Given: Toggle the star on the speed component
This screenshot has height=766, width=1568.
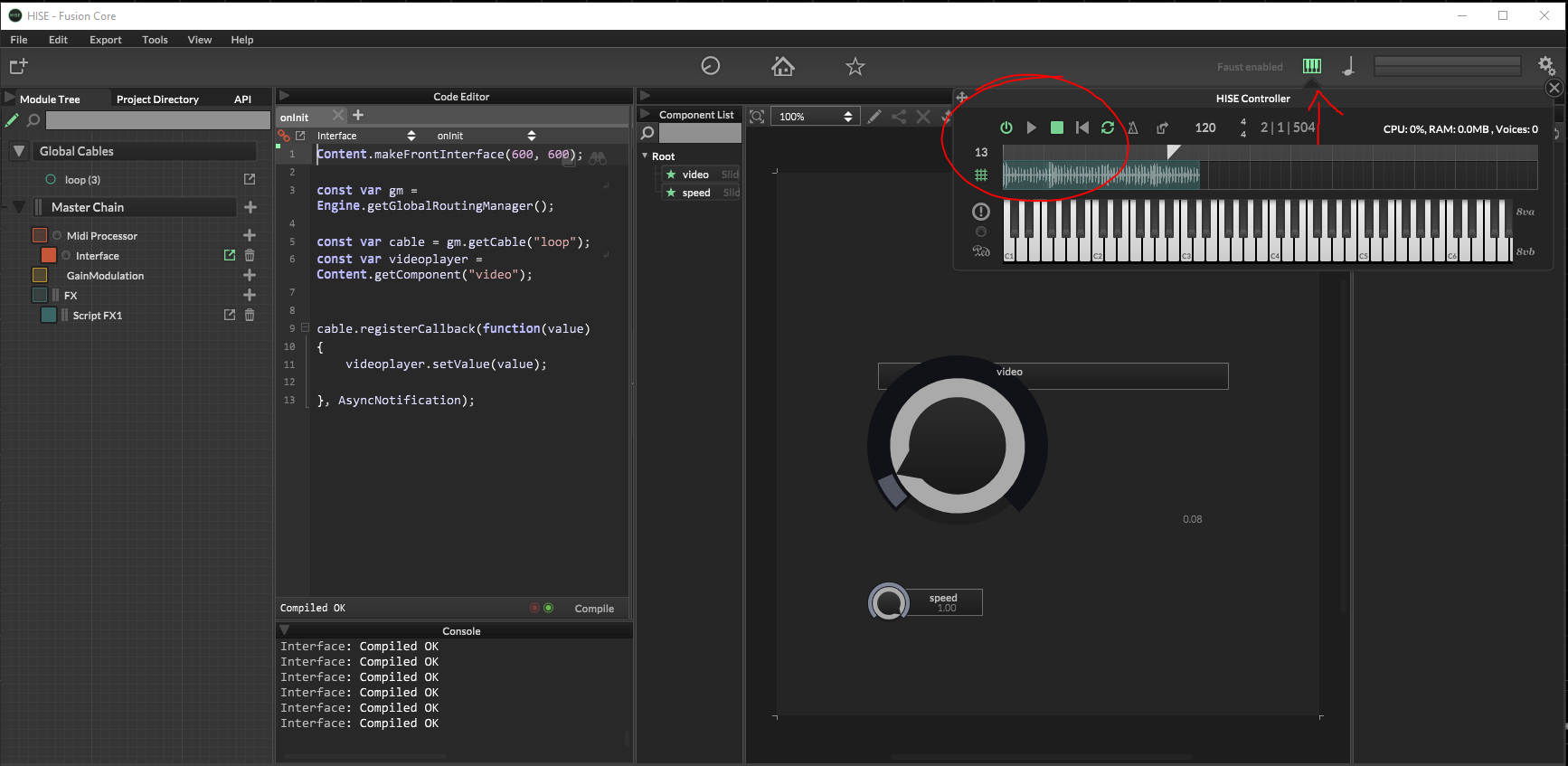Looking at the screenshot, I should pos(671,193).
